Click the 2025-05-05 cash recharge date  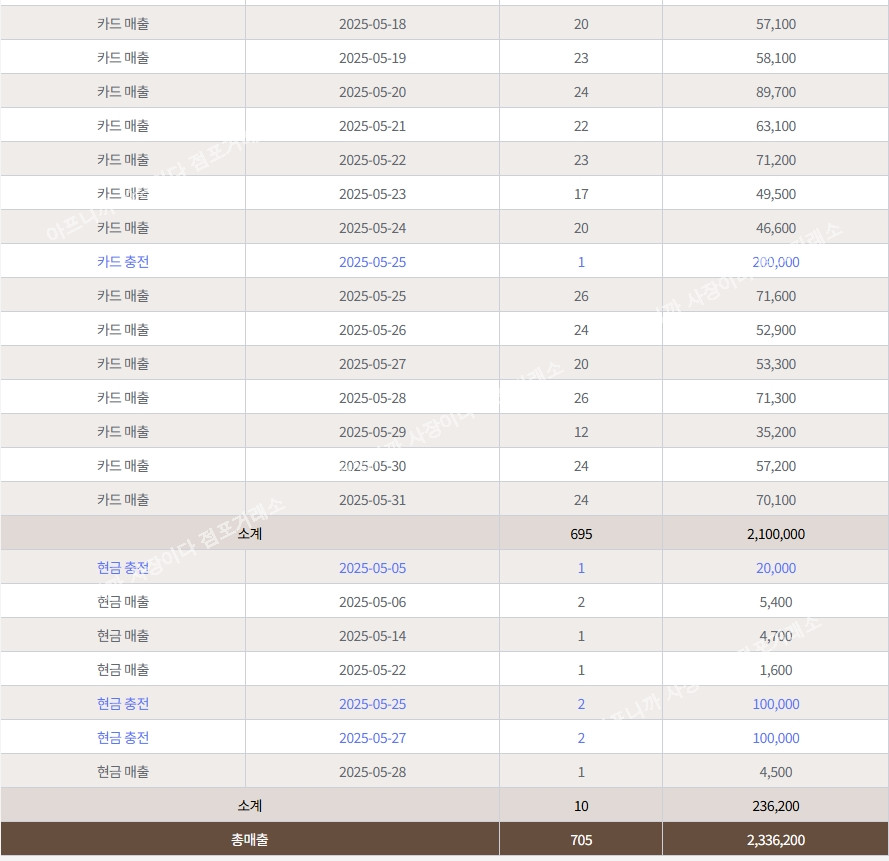(372, 568)
